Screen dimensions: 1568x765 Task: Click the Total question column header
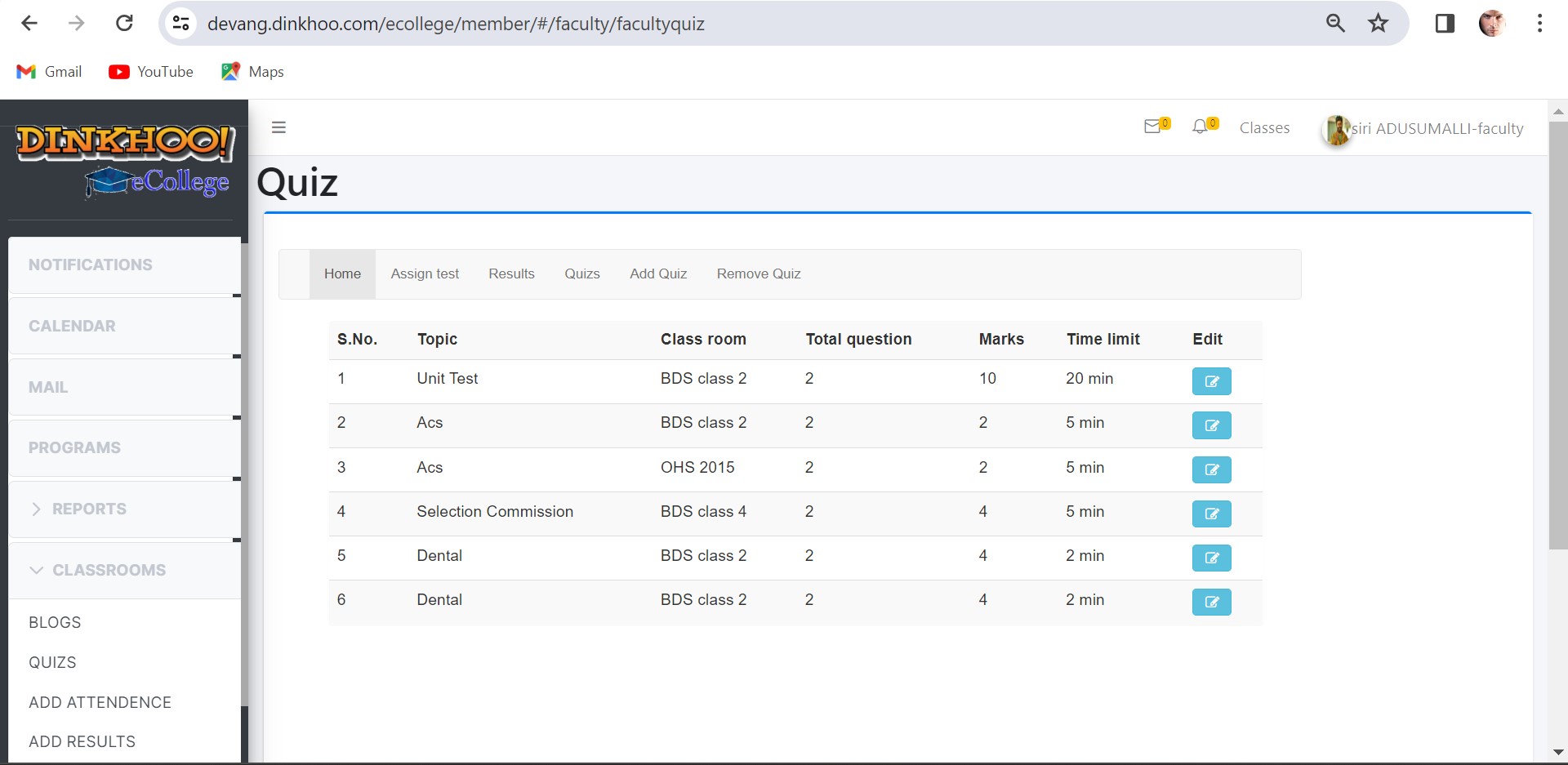tap(858, 339)
